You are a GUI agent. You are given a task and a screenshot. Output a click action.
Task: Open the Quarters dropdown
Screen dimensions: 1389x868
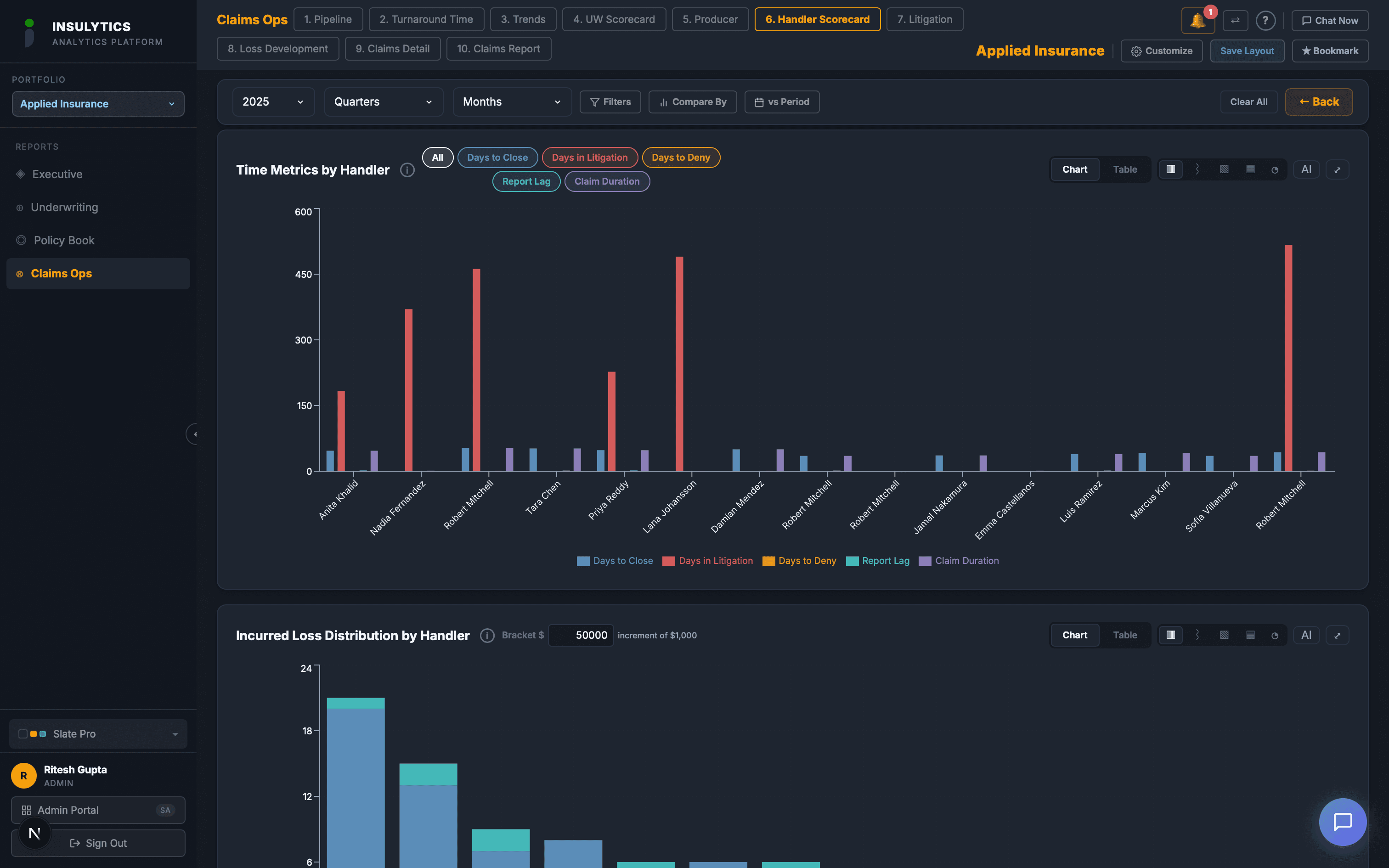[x=384, y=101]
